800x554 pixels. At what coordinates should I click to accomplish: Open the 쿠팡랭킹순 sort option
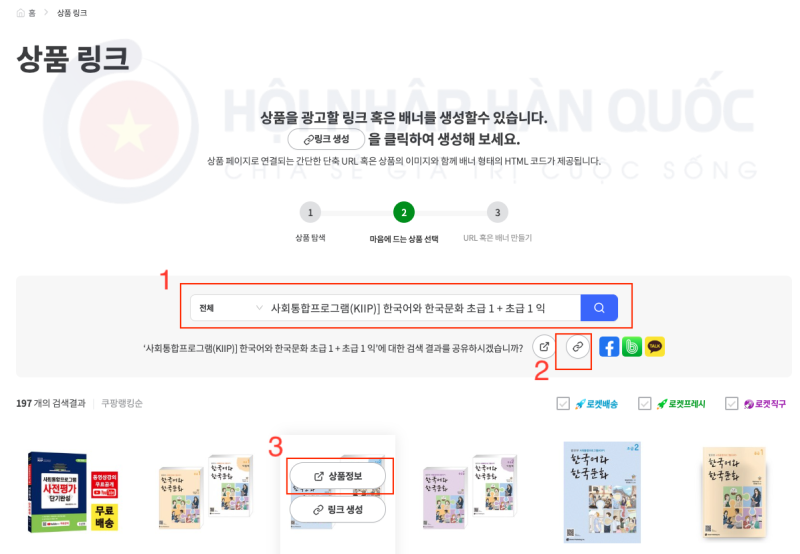(x=122, y=404)
